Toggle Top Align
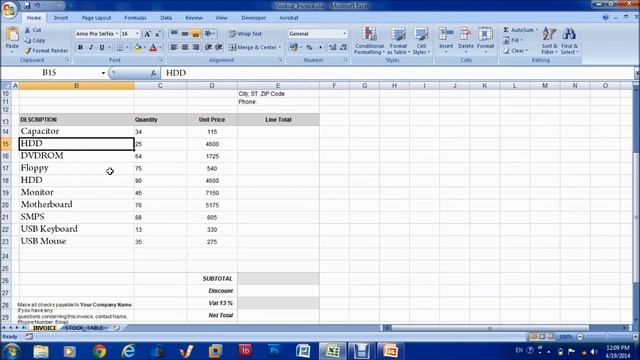Viewport: 640px width, 360px height. (x=174, y=33)
